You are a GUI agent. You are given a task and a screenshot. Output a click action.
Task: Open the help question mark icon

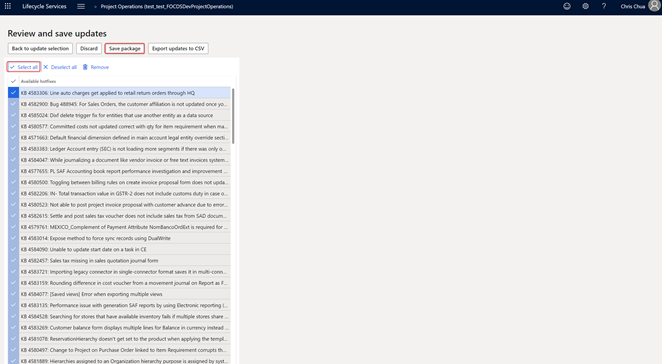pos(604,6)
